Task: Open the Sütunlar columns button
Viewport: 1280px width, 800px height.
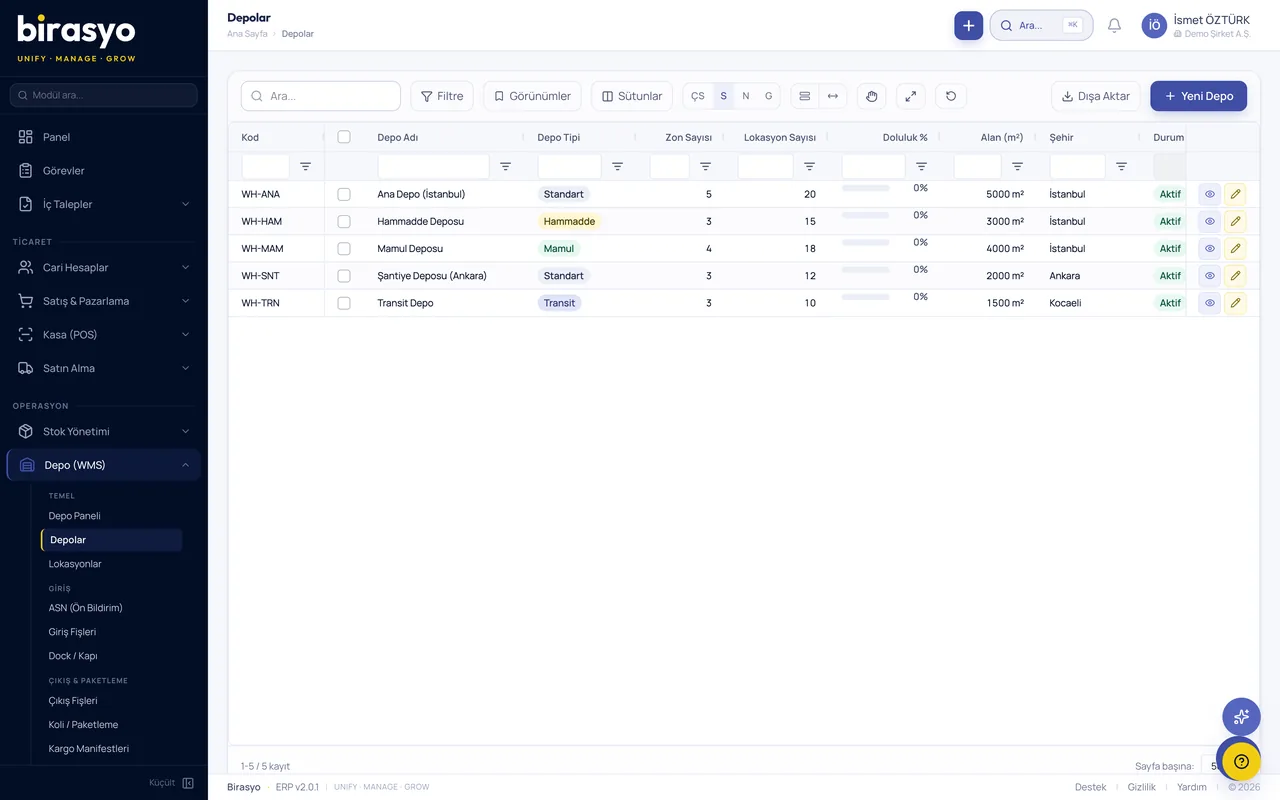Action: 631,96
